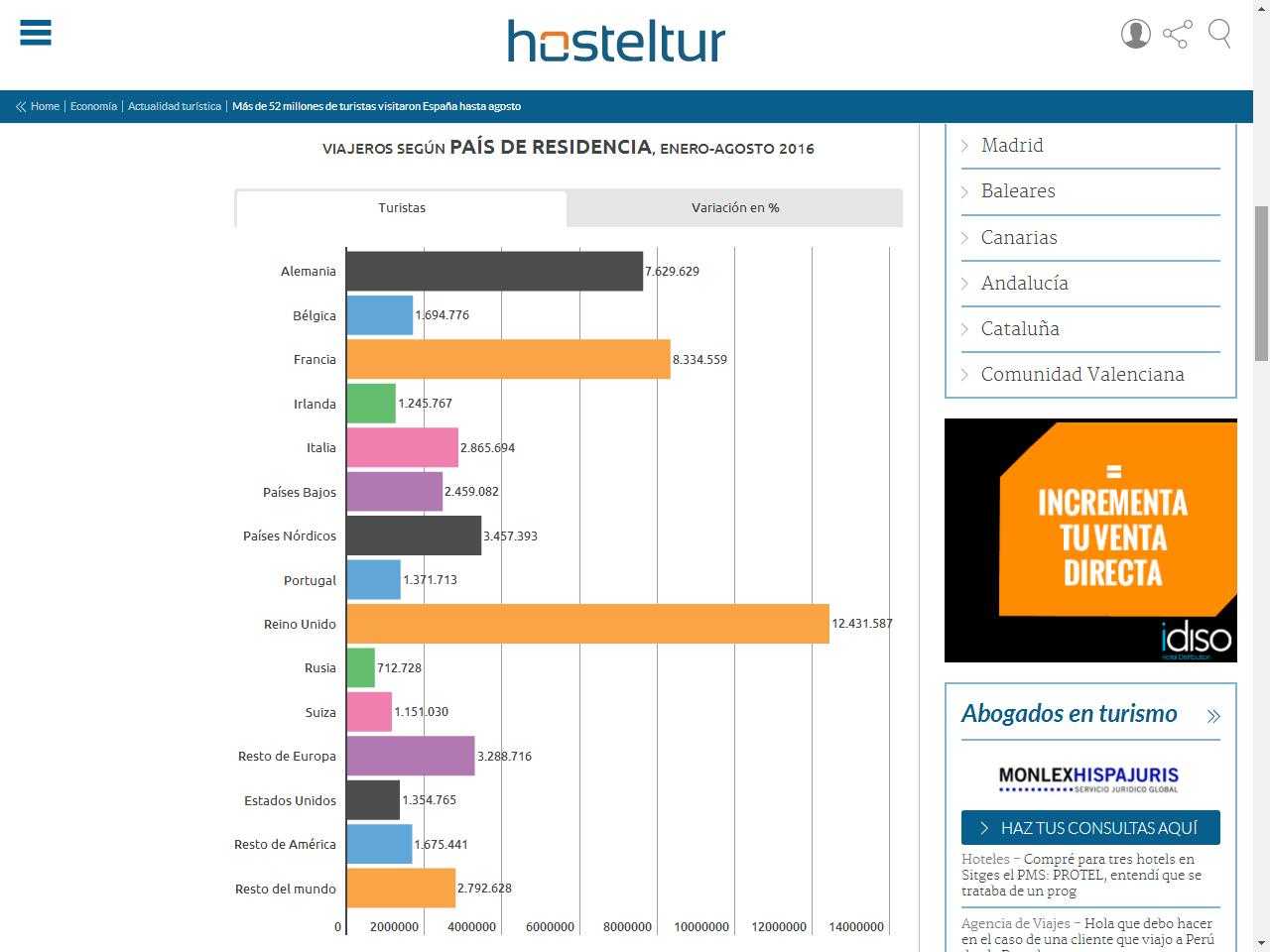The image size is (1270, 952).
Task: Click the double-arrow back icon before Home
Action: point(20,106)
